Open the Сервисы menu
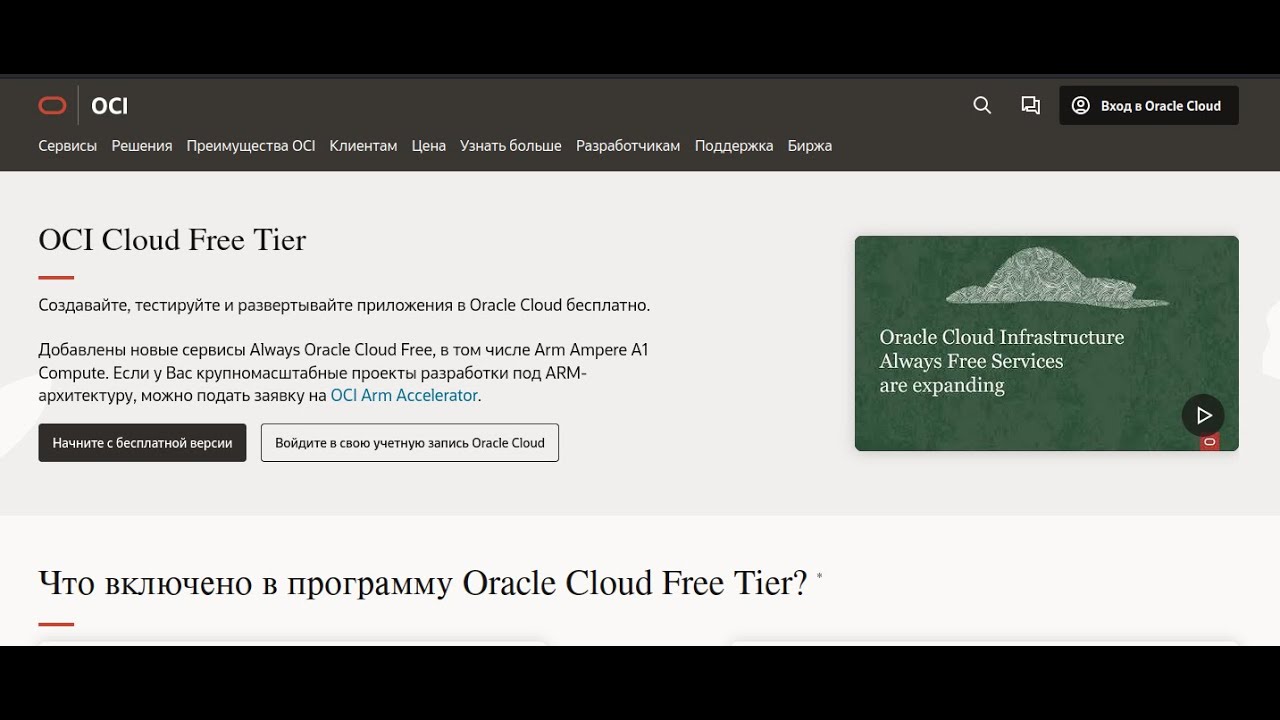The height and width of the screenshot is (720, 1280). point(68,146)
